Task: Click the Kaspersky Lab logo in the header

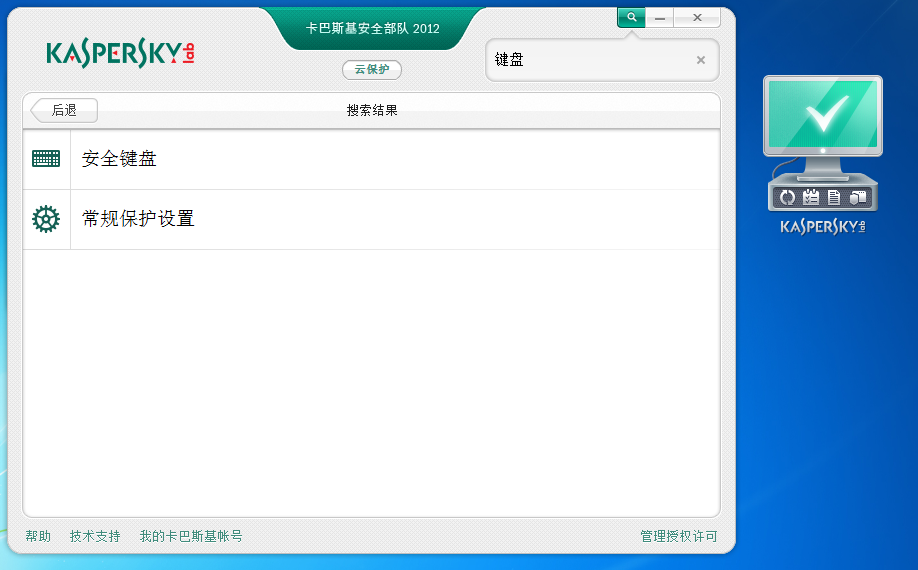Action: point(120,54)
